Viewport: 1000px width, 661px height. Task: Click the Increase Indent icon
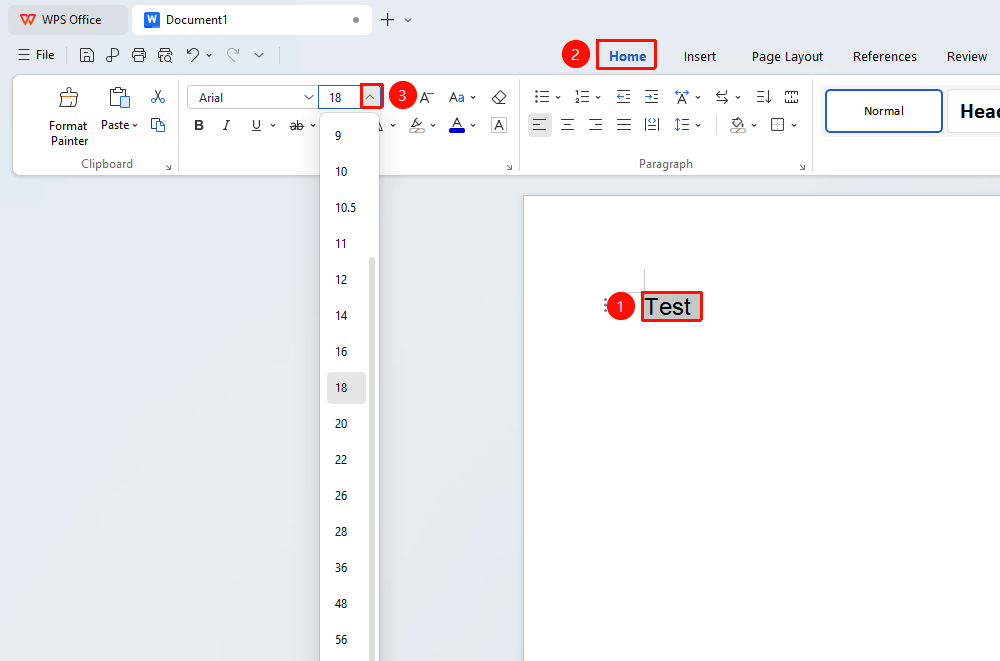click(x=651, y=97)
